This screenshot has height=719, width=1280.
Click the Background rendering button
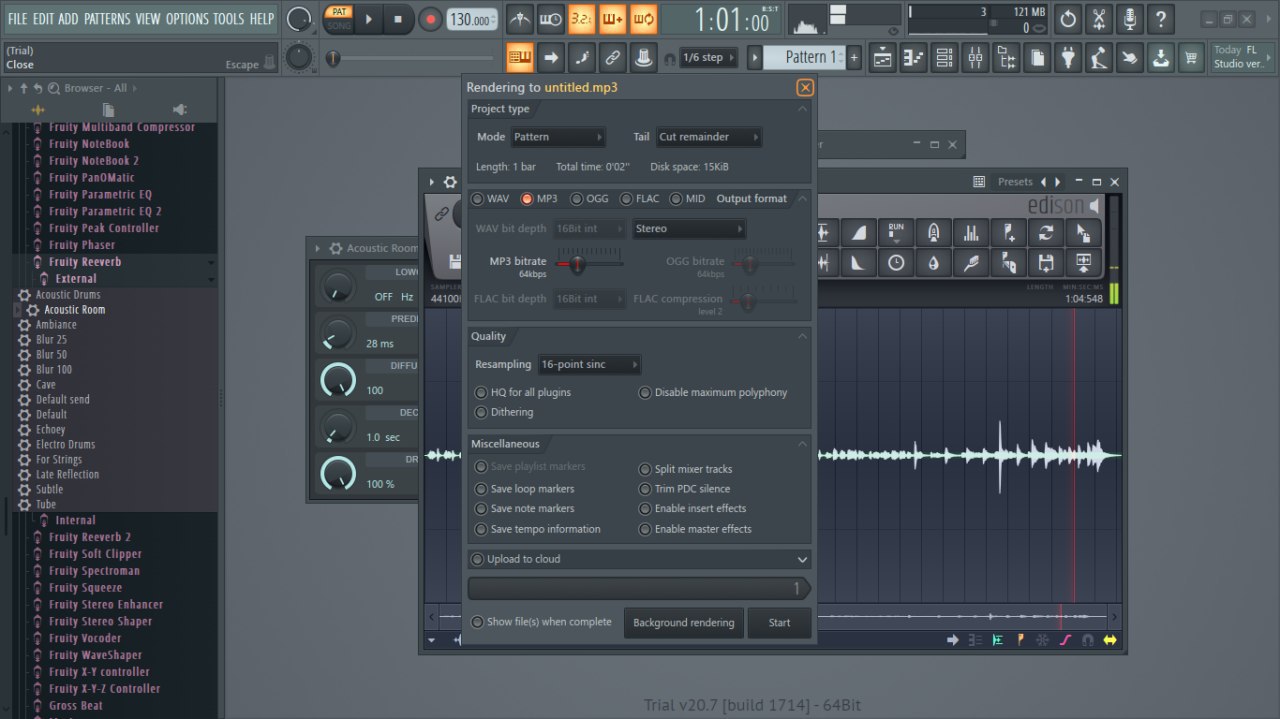(x=684, y=622)
